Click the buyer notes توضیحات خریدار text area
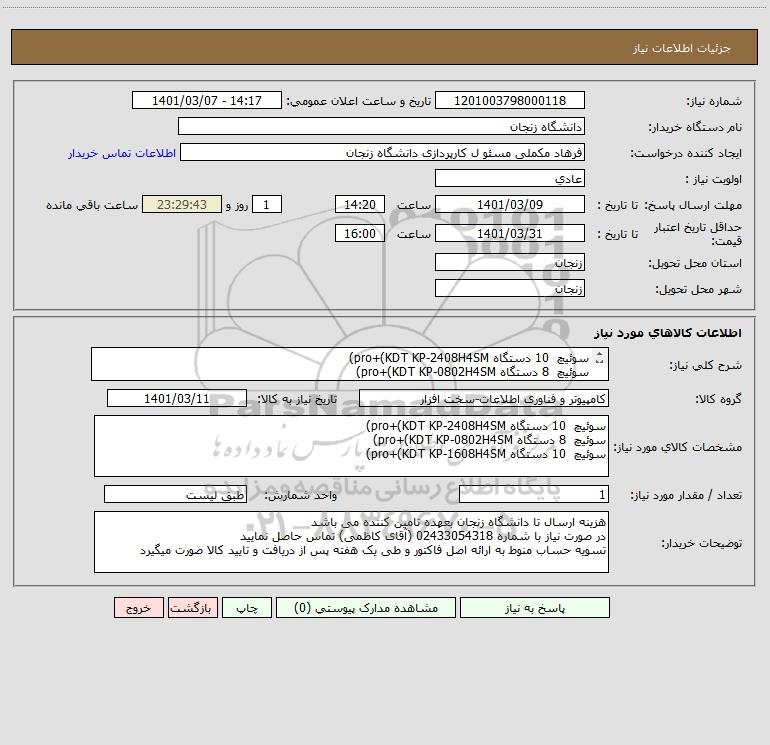The image size is (770, 745). tap(351, 542)
